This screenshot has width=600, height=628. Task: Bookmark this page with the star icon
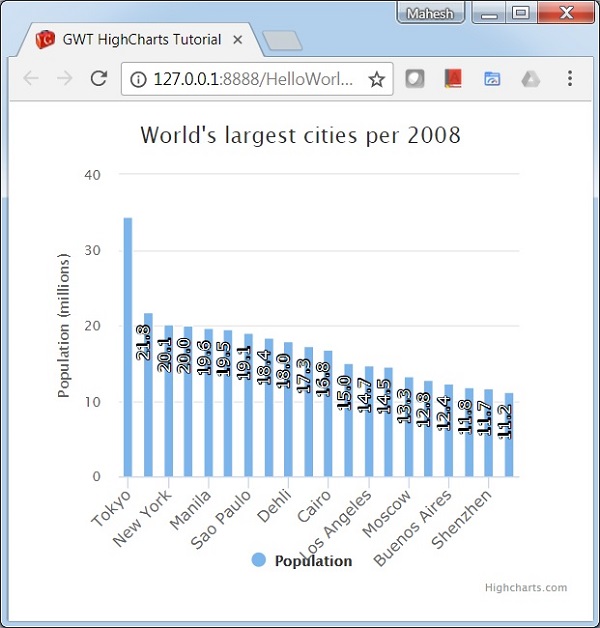(x=377, y=79)
